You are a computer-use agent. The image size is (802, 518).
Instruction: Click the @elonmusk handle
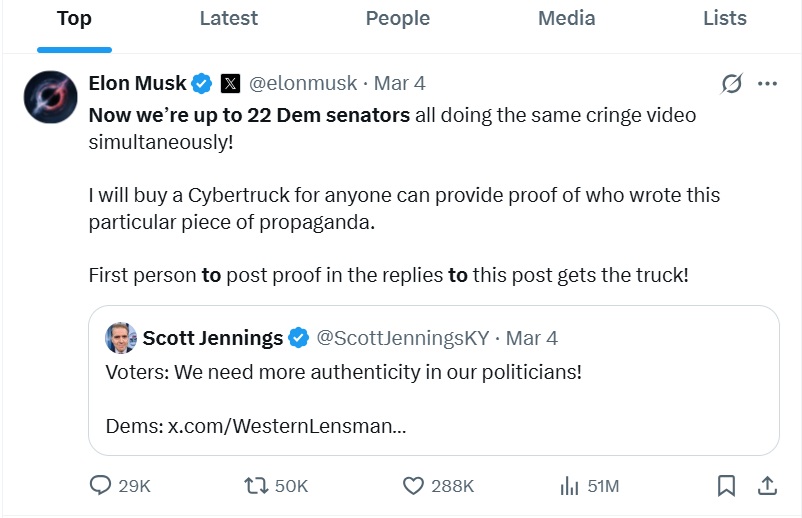point(302,83)
